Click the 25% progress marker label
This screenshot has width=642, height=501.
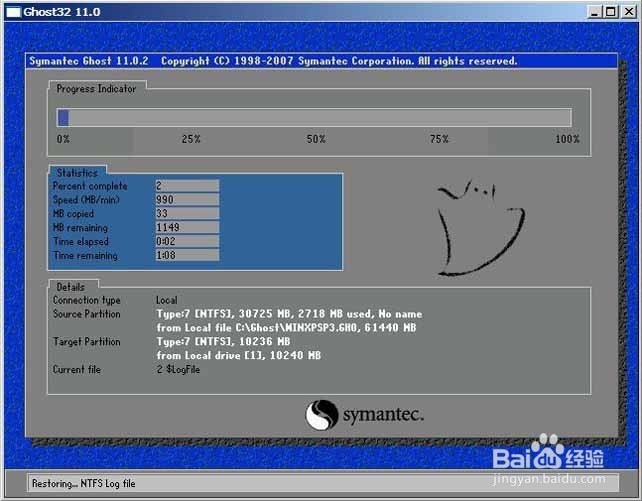191,139
